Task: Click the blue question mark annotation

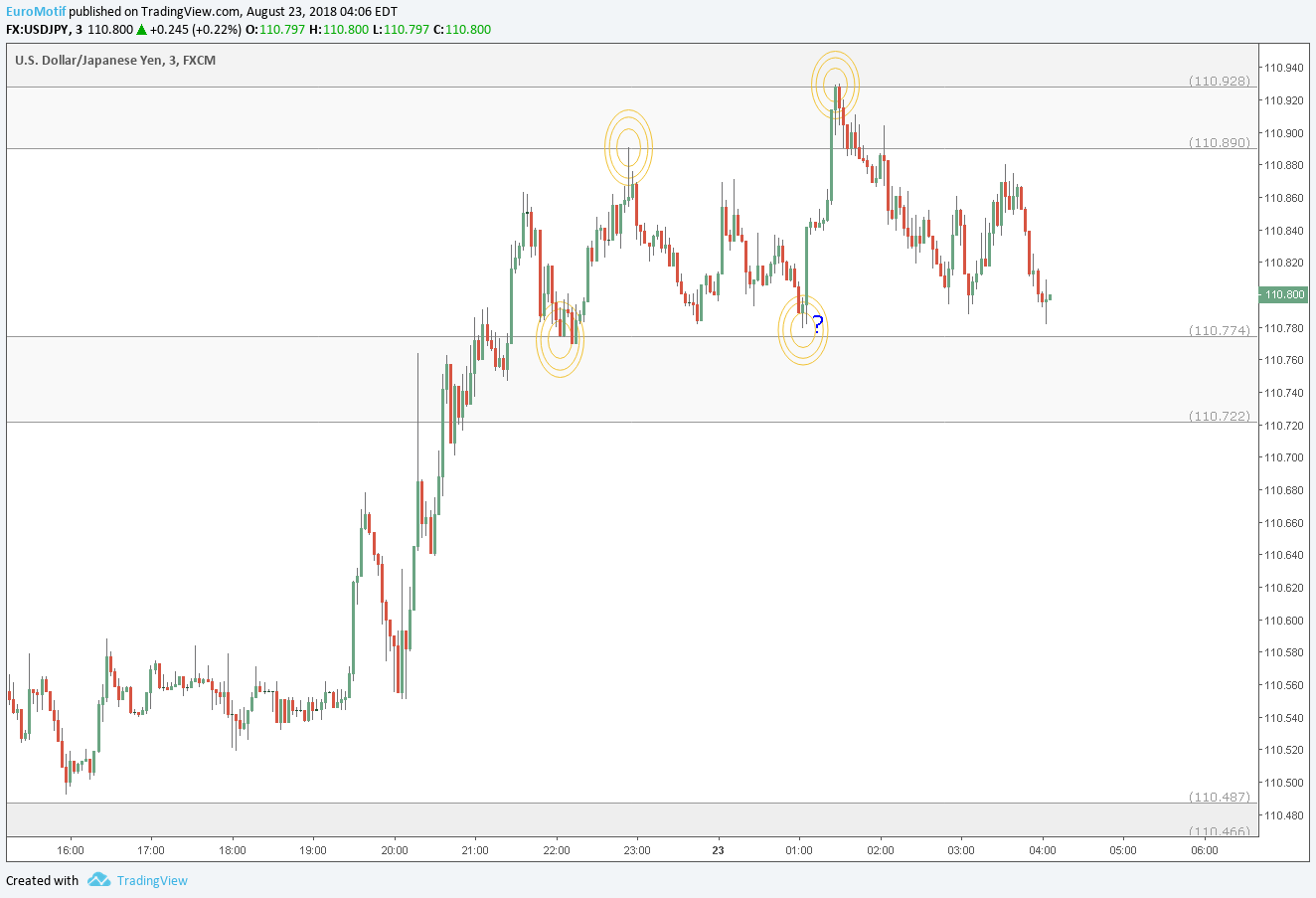Action: coord(817,324)
